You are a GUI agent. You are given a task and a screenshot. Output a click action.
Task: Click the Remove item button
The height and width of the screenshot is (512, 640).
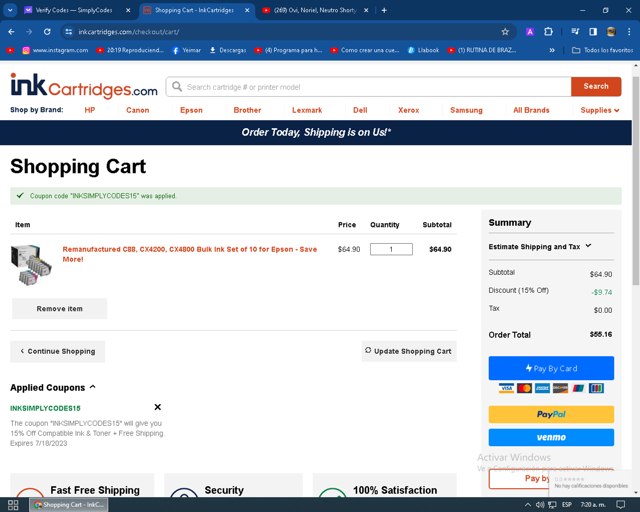[x=60, y=309]
